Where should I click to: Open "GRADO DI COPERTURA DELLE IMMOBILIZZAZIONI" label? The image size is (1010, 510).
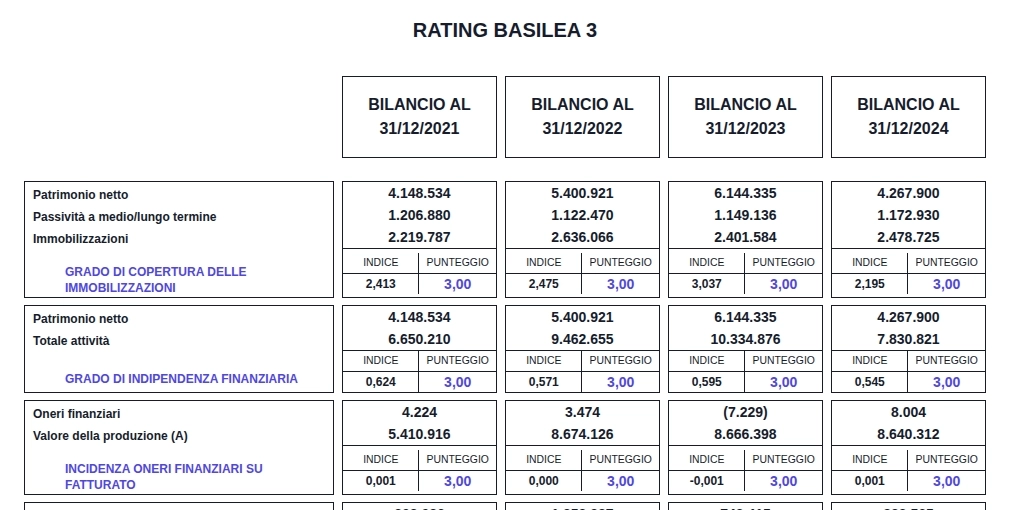[155, 279]
